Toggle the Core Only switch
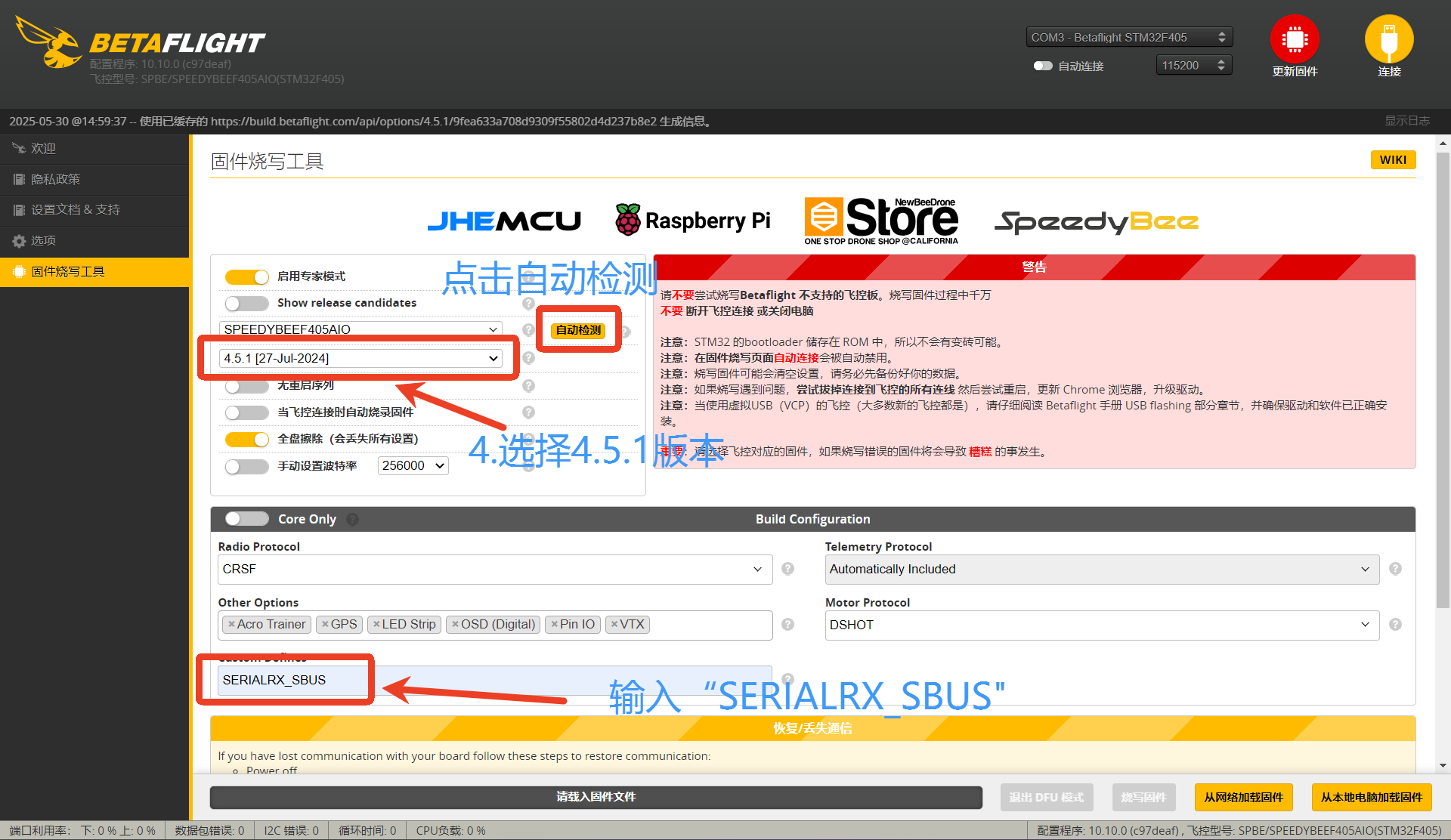Screen dimensions: 1451x840 point(246,518)
